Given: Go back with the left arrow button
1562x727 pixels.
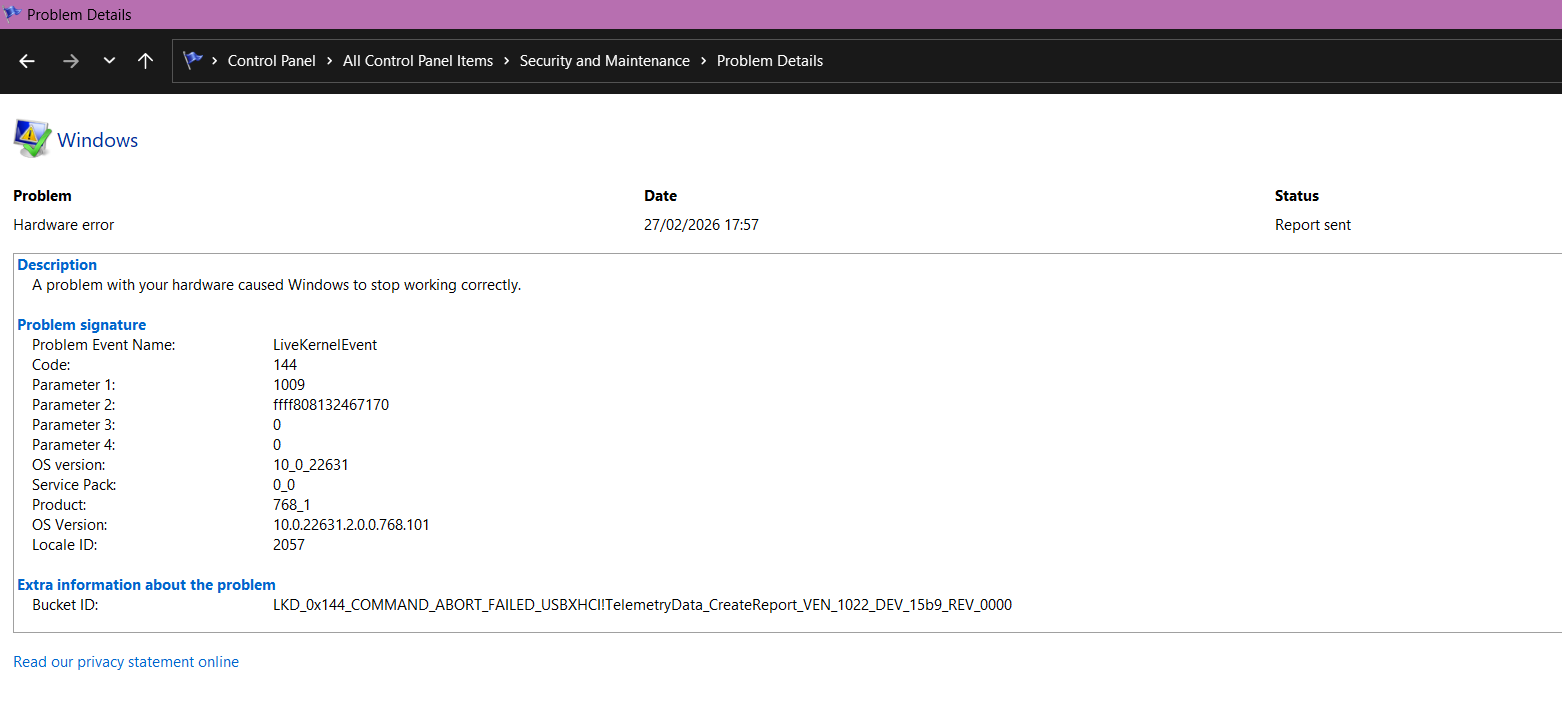Looking at the screenshot, I should [27, 61].
